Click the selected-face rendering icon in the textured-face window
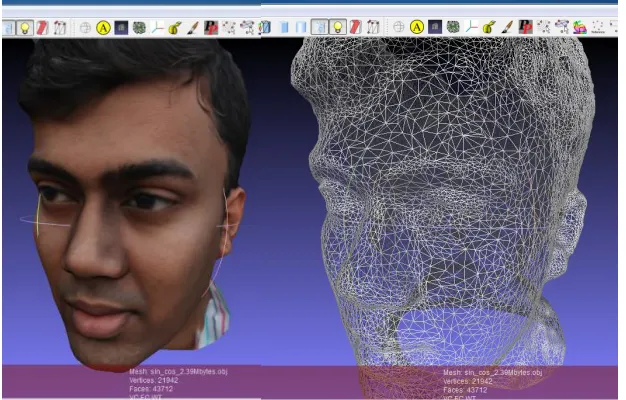 (x=60, y=28)
